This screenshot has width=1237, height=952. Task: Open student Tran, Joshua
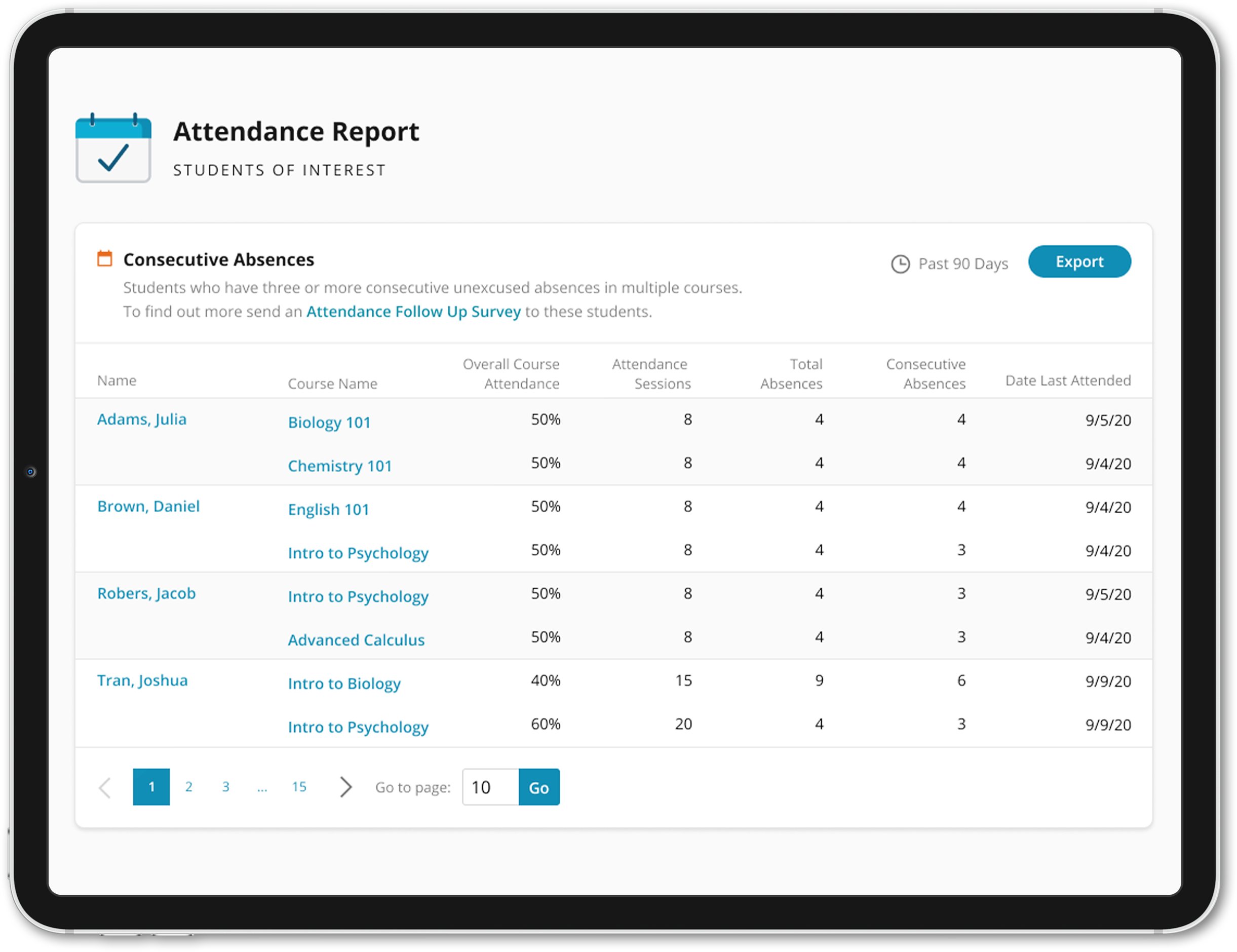coord(142,680)
